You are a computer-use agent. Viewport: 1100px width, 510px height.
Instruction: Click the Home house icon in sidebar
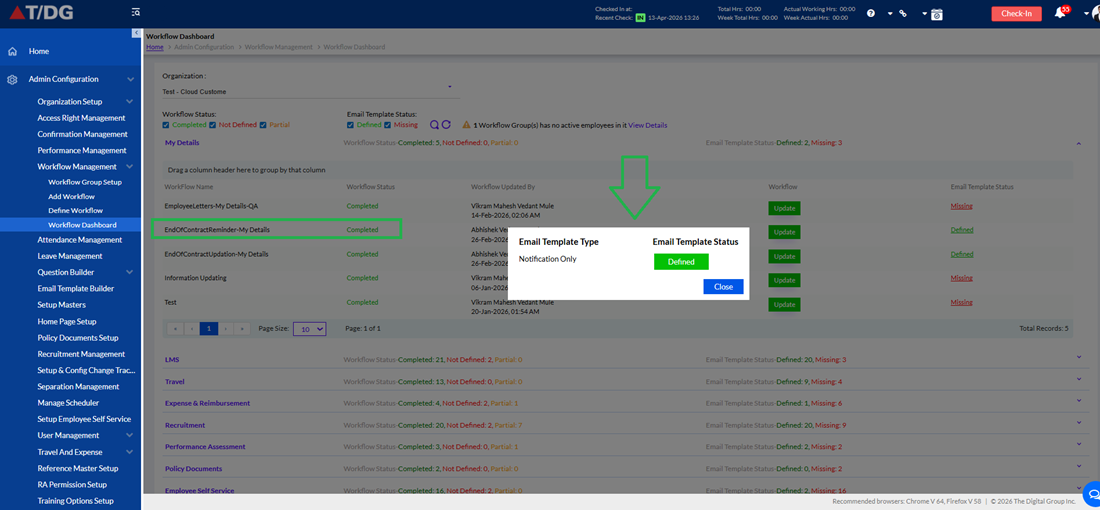click(x=12, y=51)
